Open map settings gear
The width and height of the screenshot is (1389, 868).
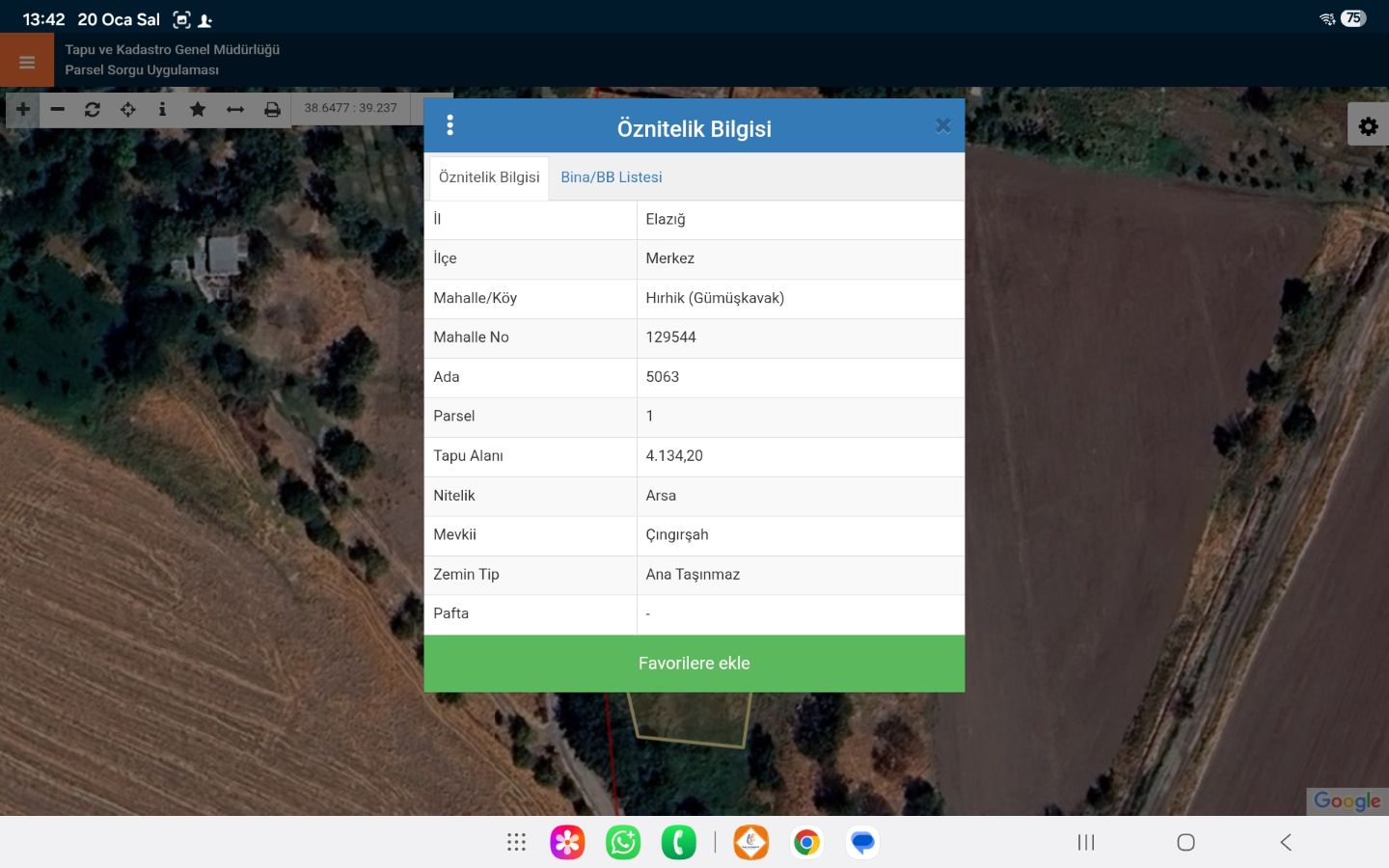coord(1368,125)
